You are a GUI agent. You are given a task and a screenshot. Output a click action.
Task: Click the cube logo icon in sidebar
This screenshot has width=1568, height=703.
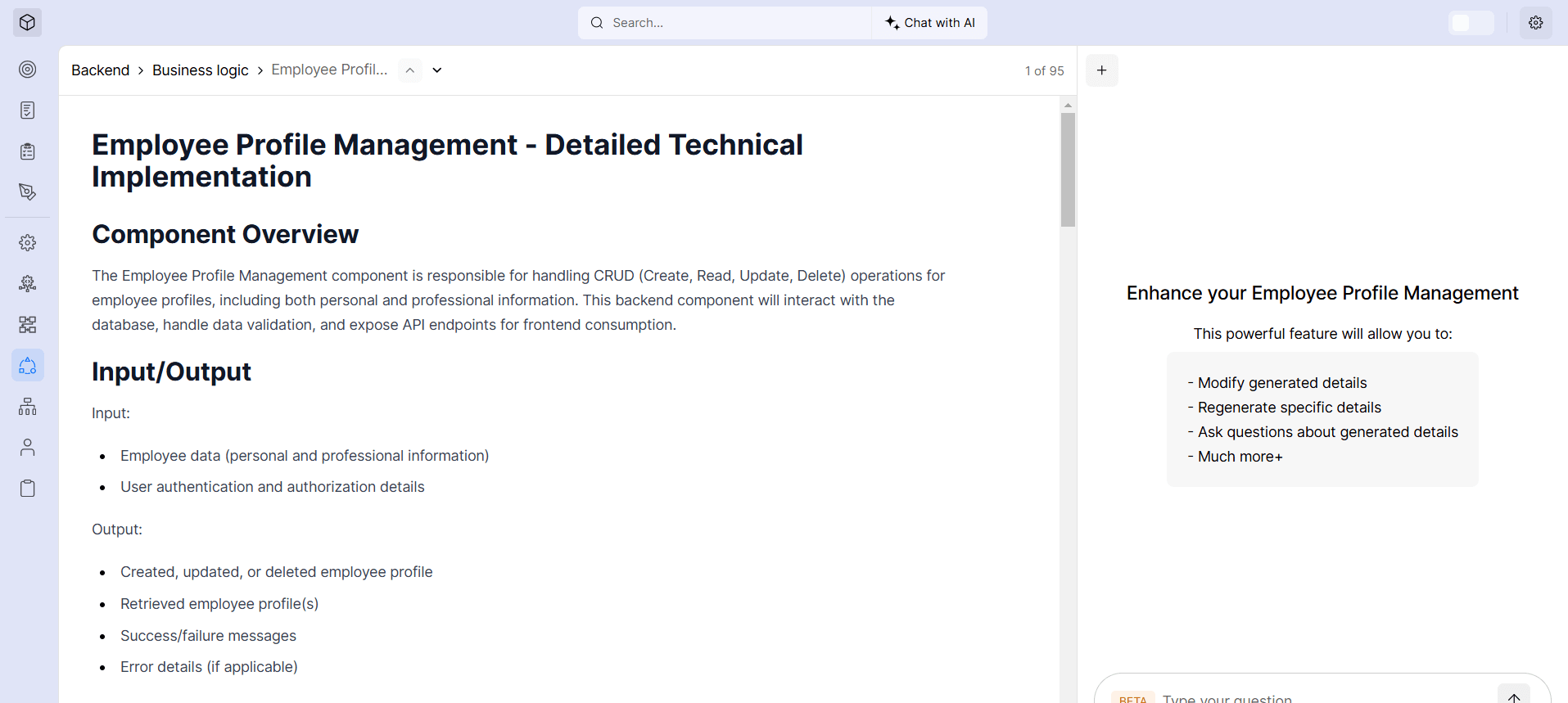point(27,23)
